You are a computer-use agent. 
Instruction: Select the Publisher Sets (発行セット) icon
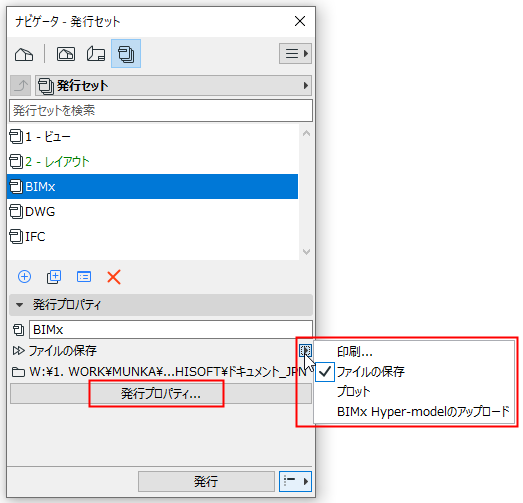(126, 54)
